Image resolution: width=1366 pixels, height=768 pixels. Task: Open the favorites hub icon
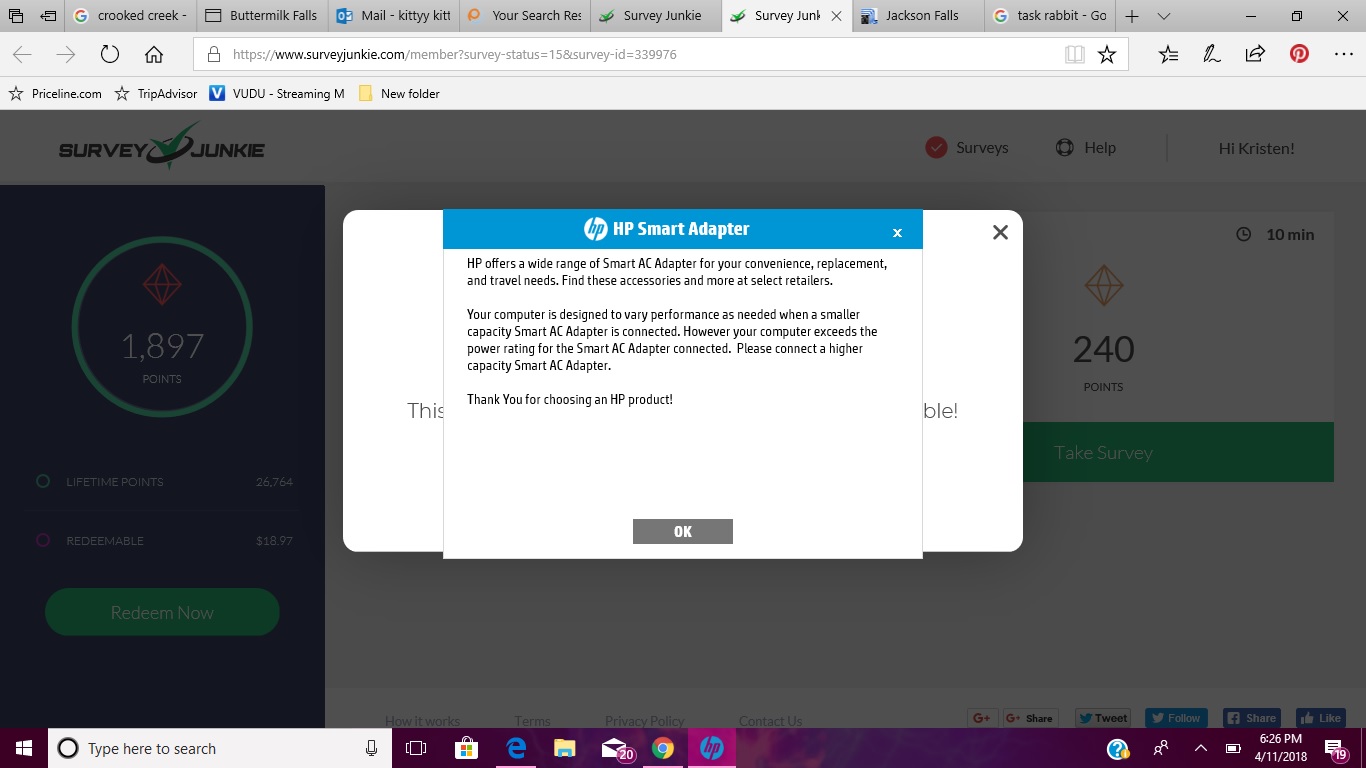point(1168,55)
